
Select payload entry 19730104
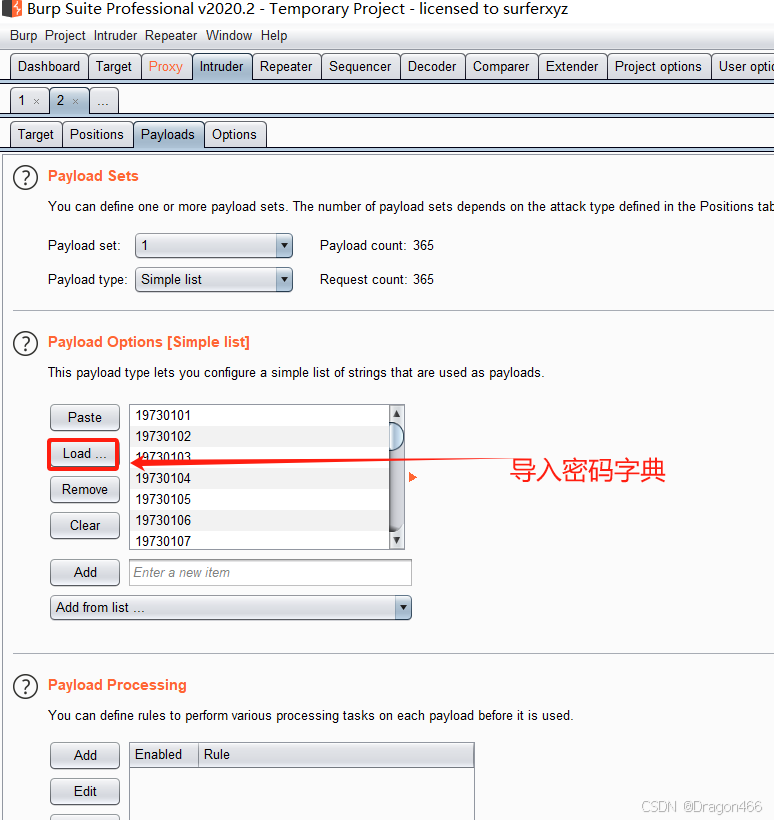click(259, 478)
